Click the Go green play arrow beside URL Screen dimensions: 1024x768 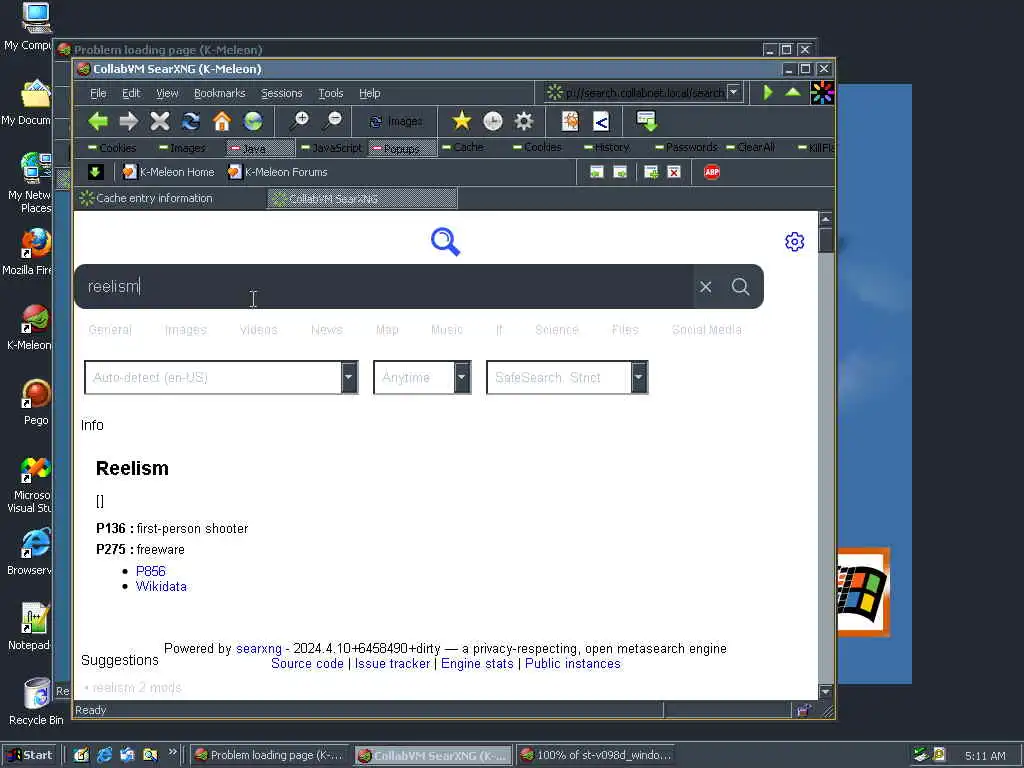[768, 93]
